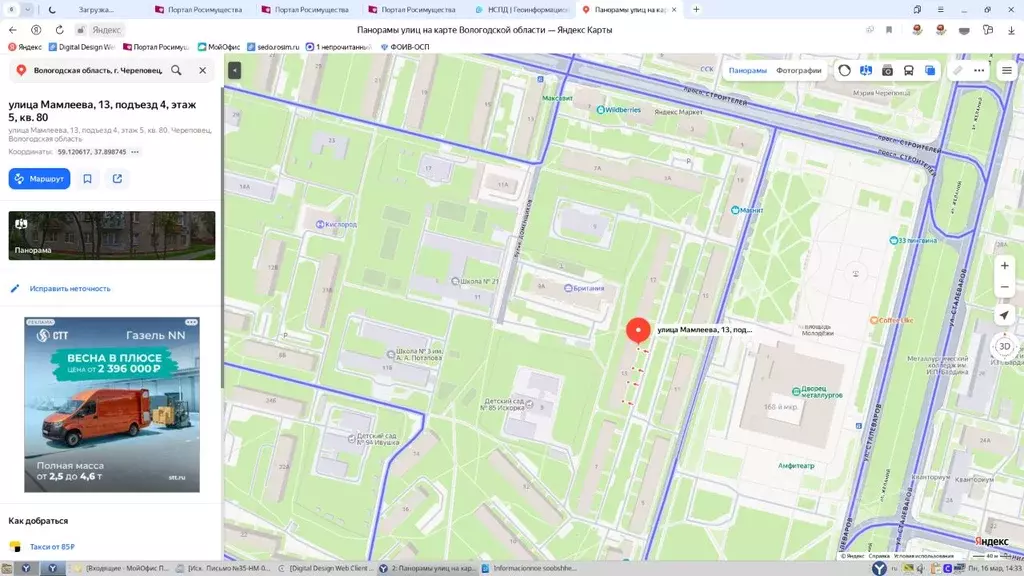Image resolution: width=1024 pixels, height=576 pixels.
Task: Select the Панорамы tab on map
Action: (747, 71)
